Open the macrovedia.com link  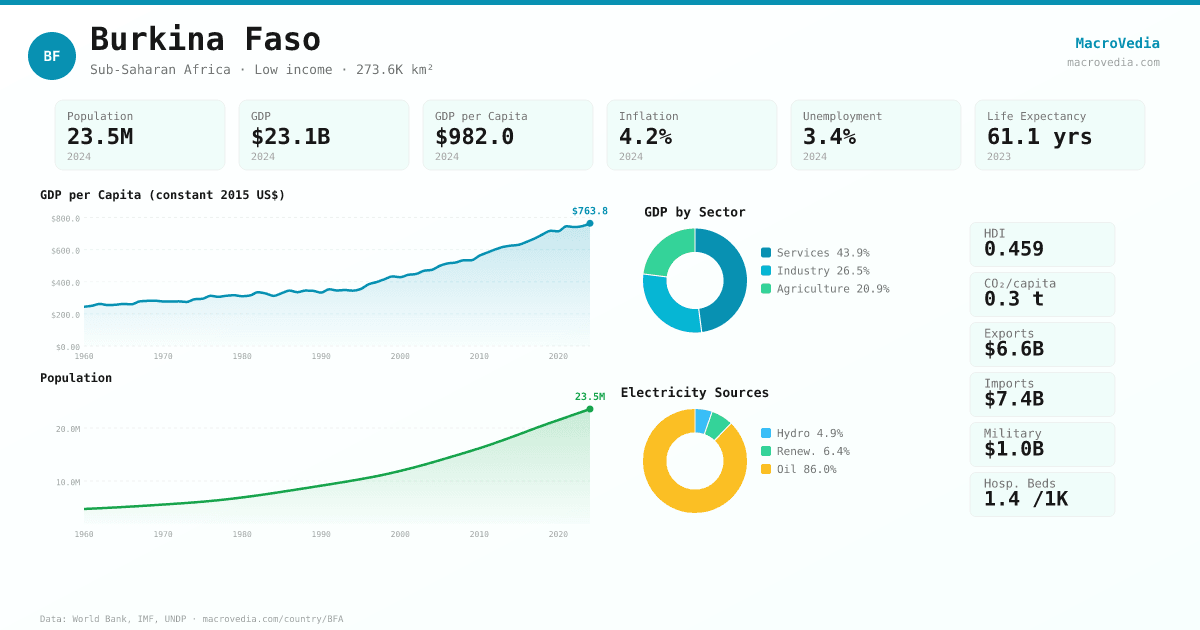tap(1113, 62)
